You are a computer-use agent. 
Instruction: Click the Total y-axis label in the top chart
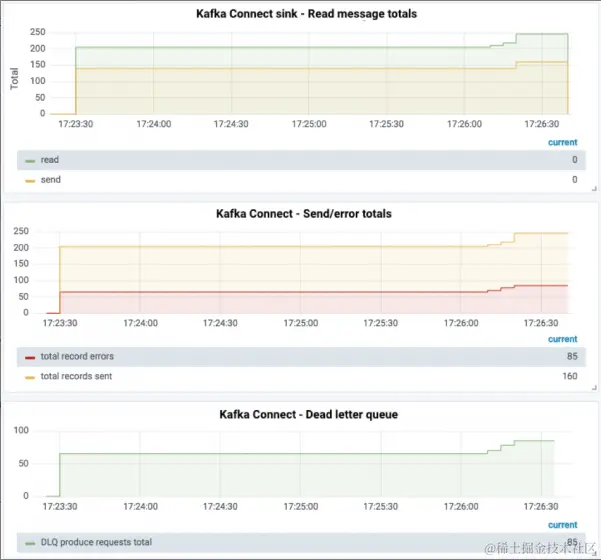coord(14,79)
